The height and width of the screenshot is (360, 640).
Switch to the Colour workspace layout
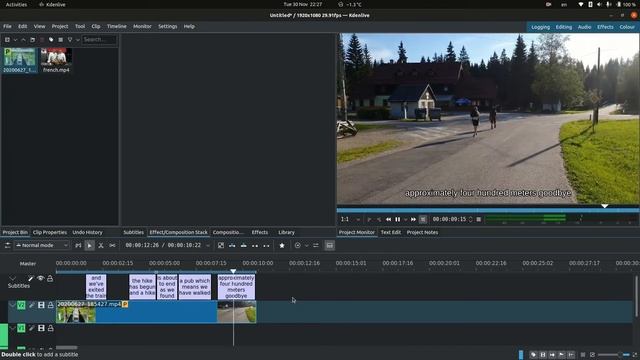(x=627, y=27)
